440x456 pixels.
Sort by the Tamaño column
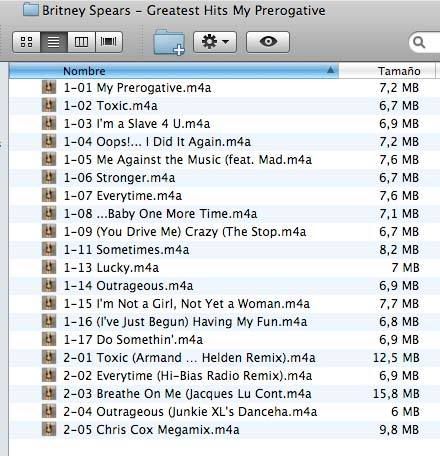click(387, 71)
